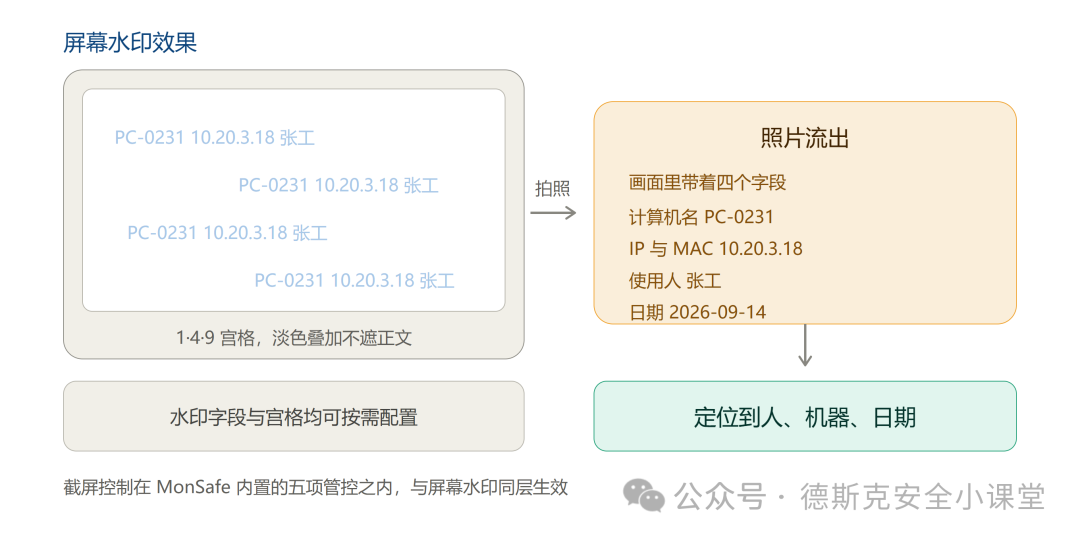The height and width of the screenshot is (540, 1080).
Task: Click the 定位到人、机器、日期 box
Action: 804,416
